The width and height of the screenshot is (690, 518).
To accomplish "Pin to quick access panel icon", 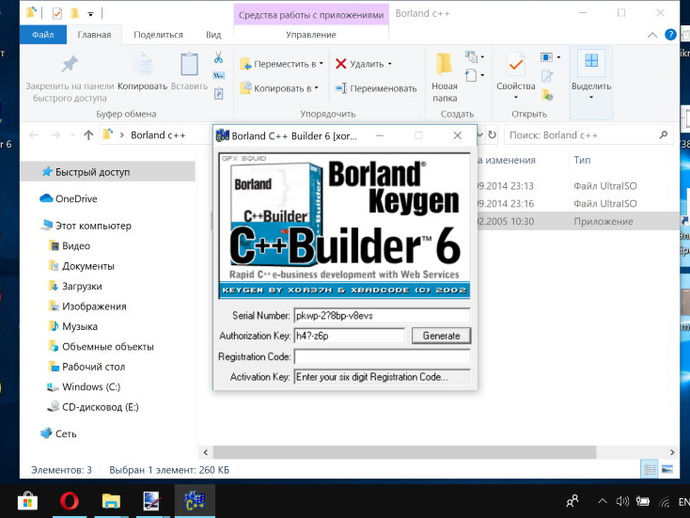I will [69, 64].
